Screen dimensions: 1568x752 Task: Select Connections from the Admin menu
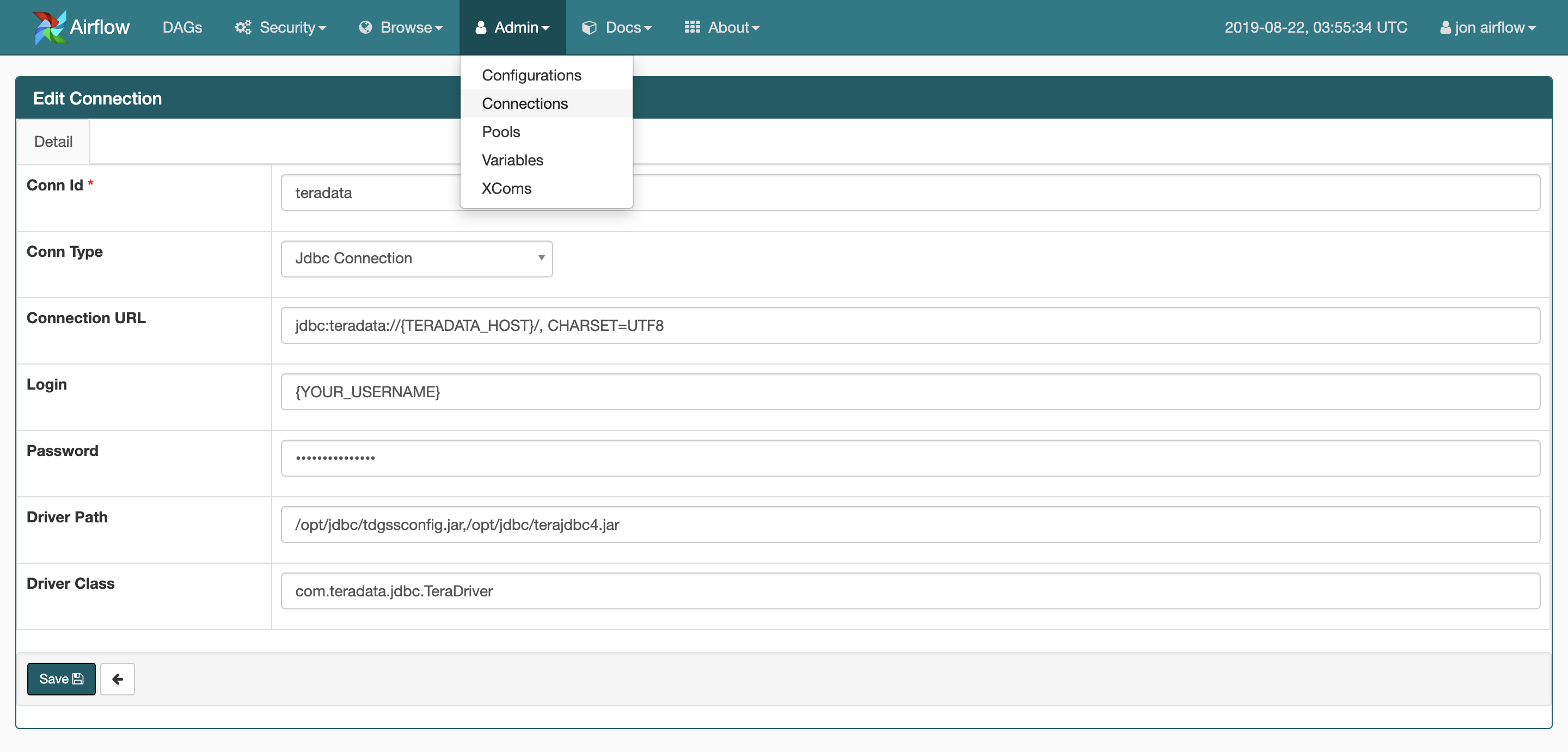(524, 103)
